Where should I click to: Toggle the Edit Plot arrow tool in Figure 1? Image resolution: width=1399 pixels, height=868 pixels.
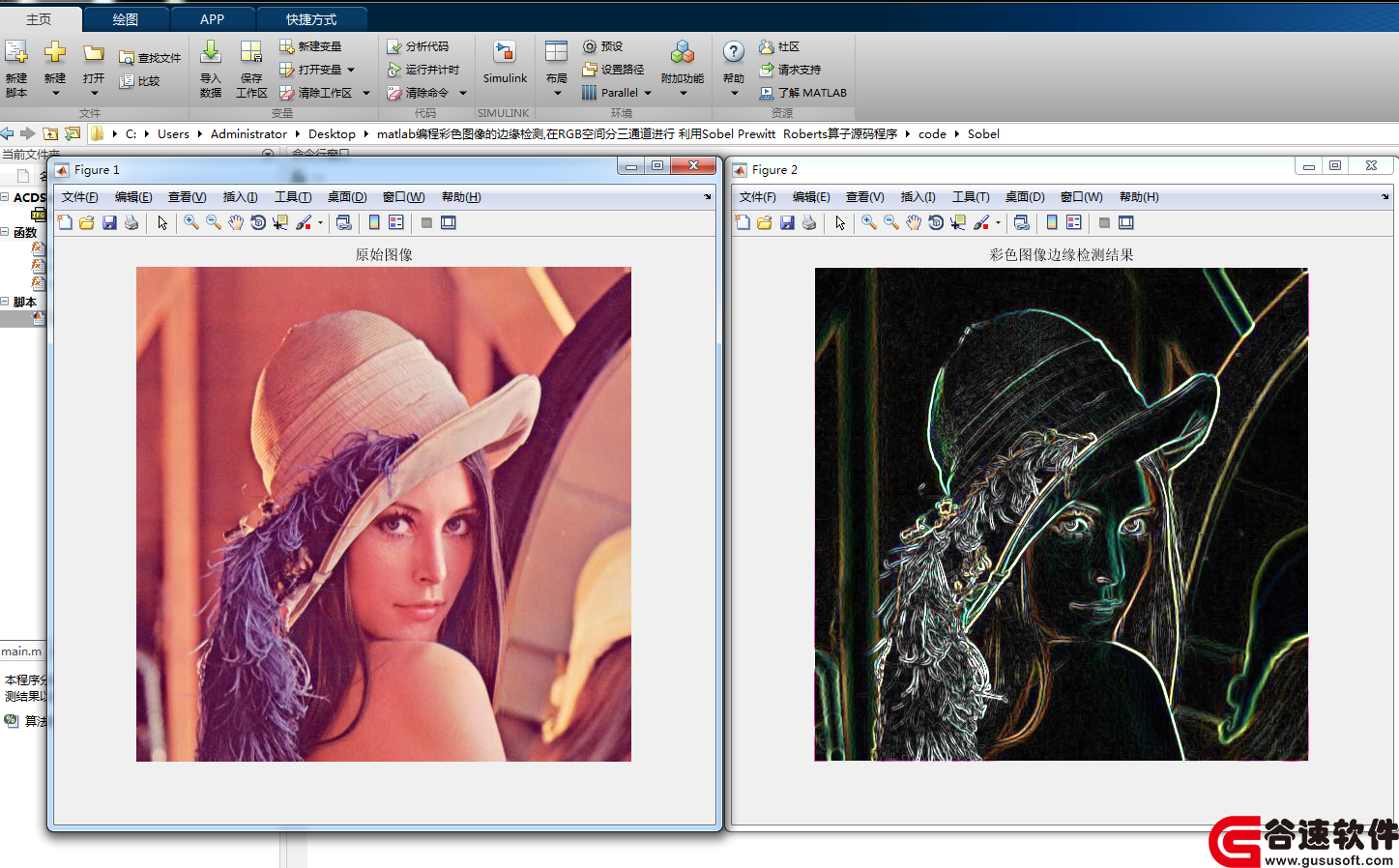[162, 222]
